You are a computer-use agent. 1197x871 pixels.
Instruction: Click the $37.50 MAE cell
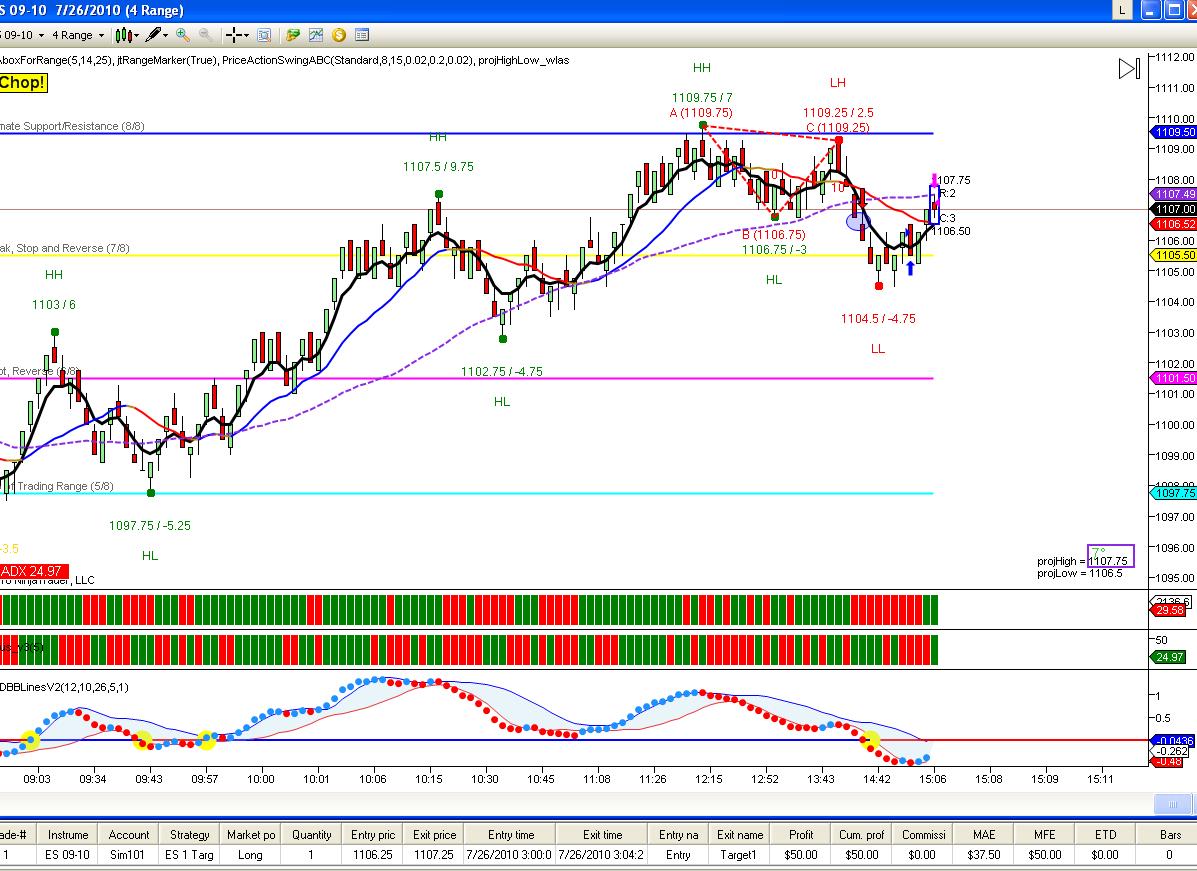984,854
